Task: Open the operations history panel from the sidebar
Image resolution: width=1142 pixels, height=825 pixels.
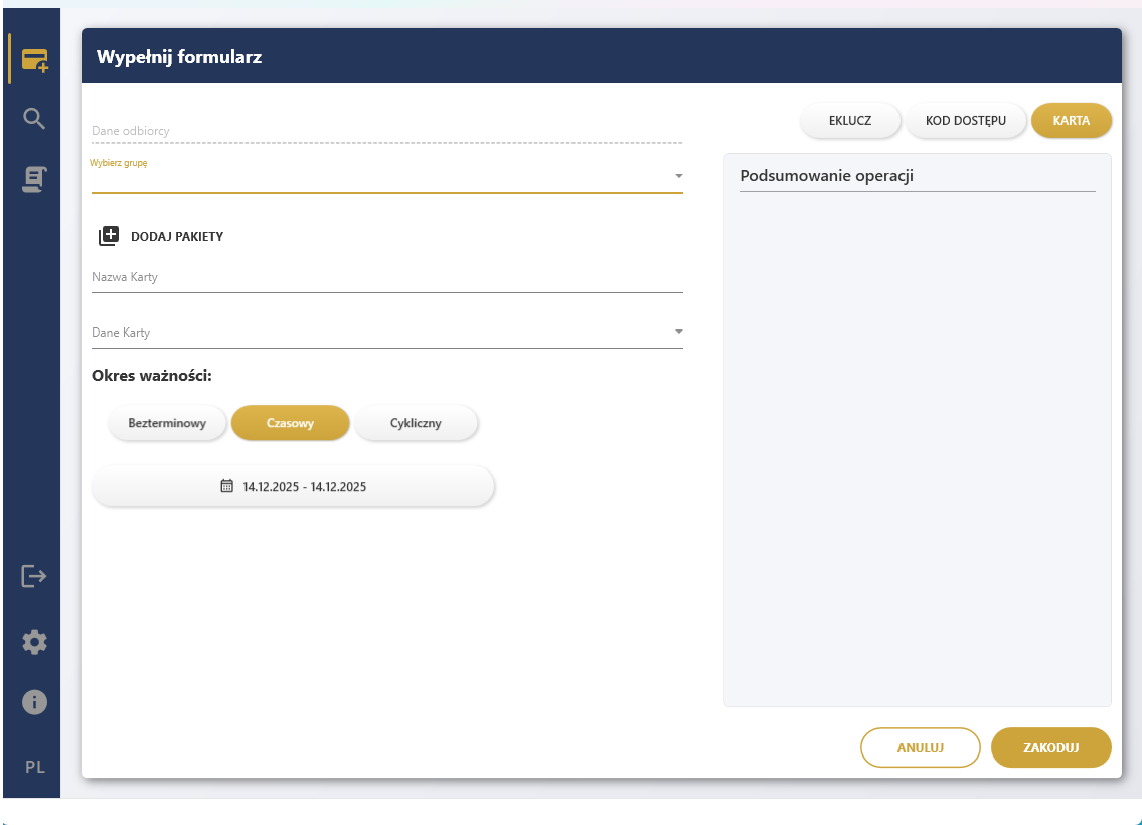Action: point(33,178)
